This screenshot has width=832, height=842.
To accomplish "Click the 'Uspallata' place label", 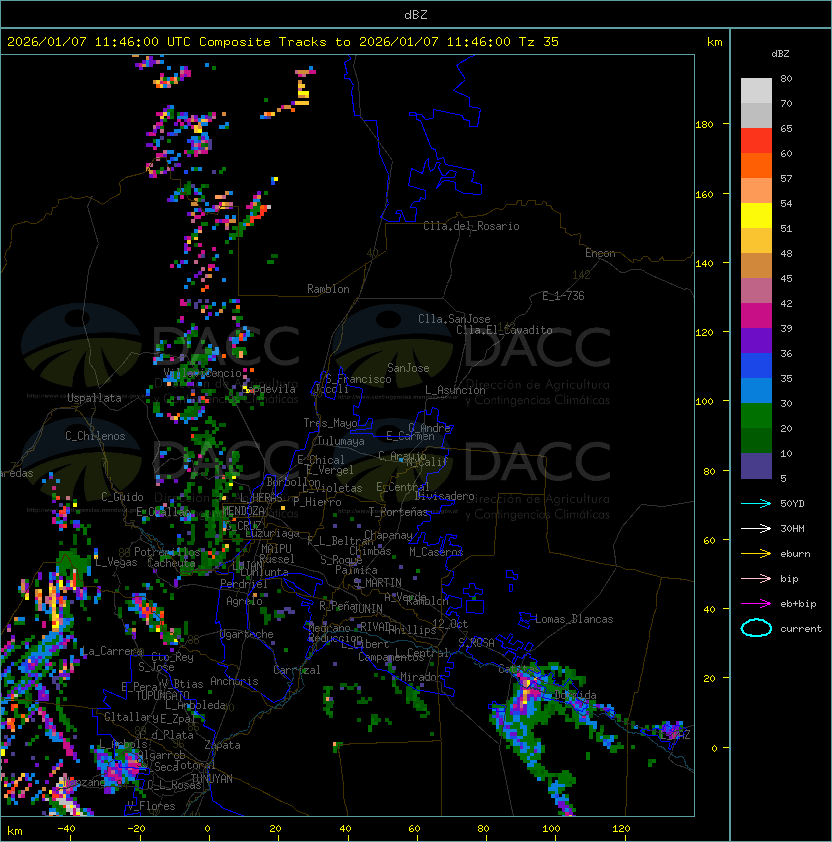I will 94,398.
